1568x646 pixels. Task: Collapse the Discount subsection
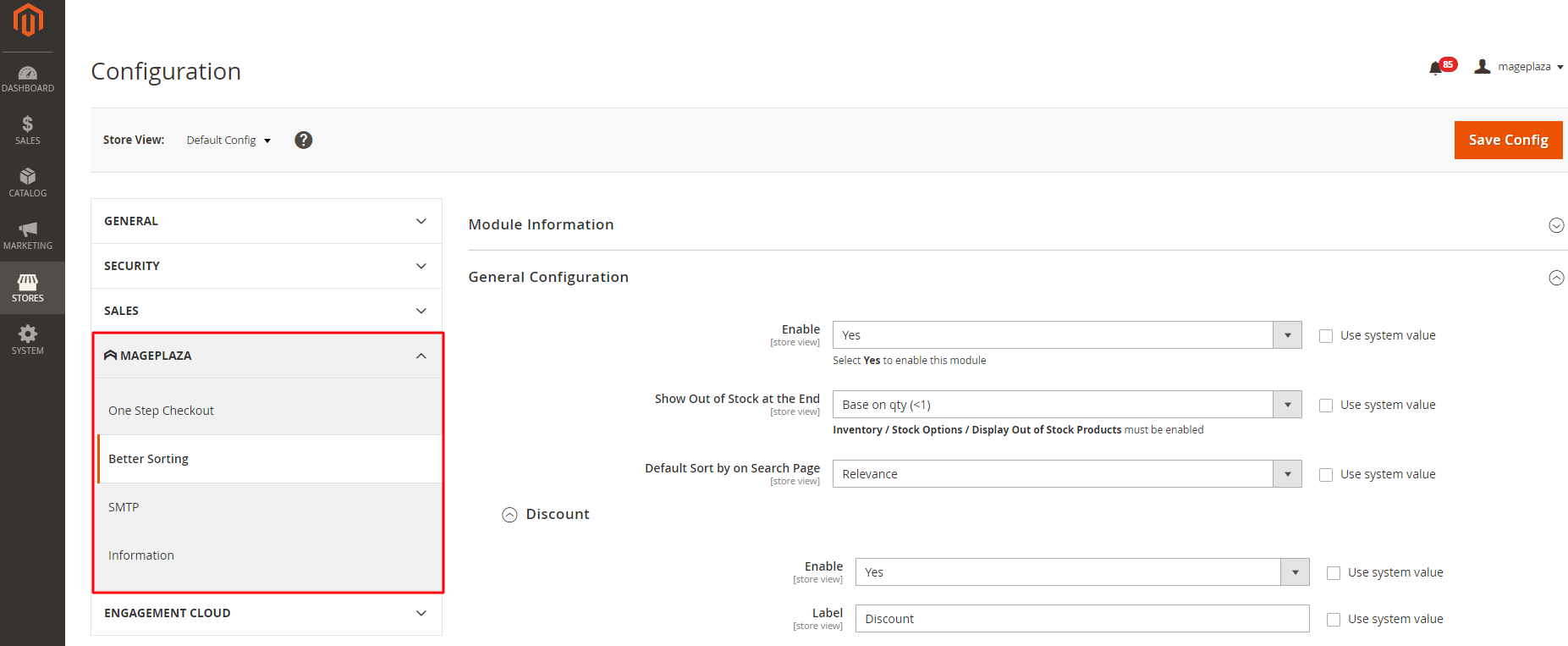[509, 515]
